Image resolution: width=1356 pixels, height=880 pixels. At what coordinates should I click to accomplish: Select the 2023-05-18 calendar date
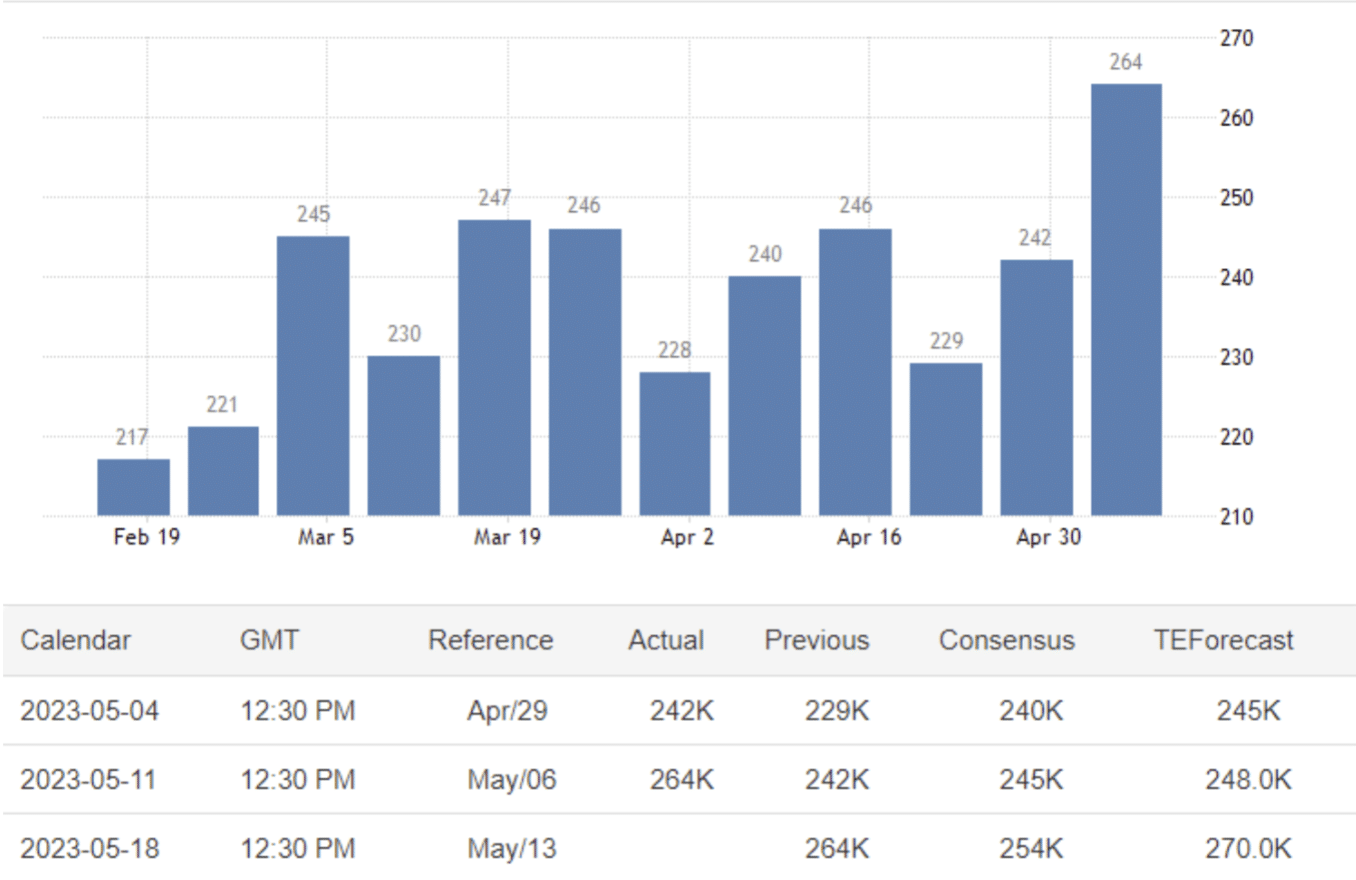(89, 849)
